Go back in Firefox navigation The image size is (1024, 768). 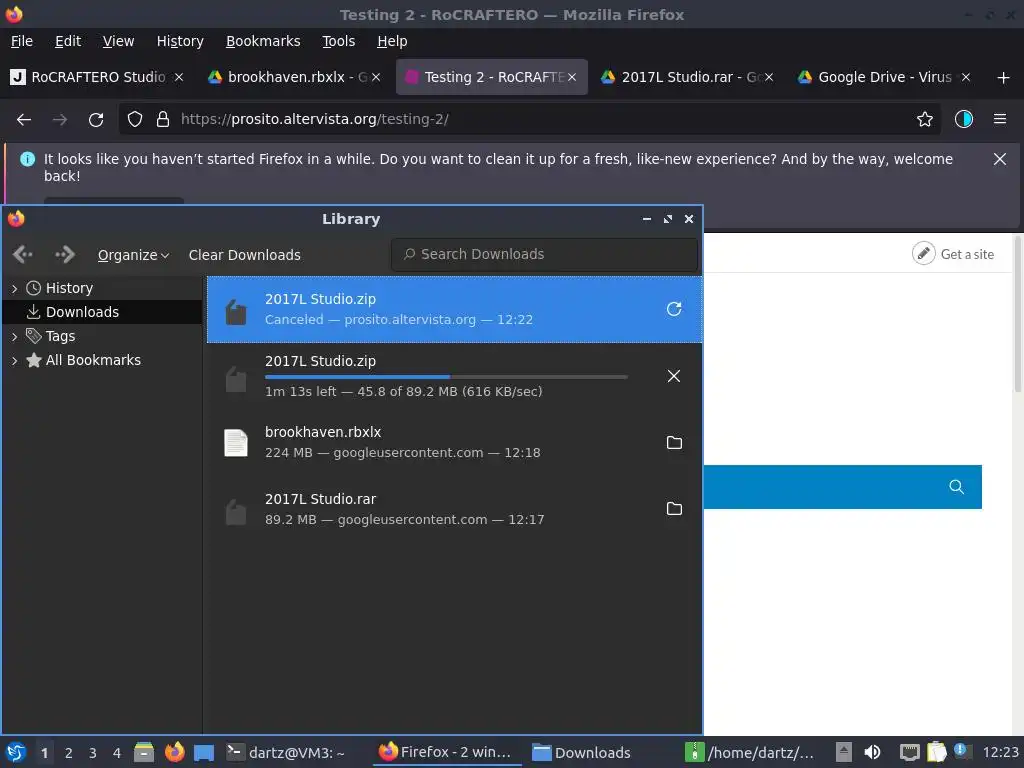24,120
